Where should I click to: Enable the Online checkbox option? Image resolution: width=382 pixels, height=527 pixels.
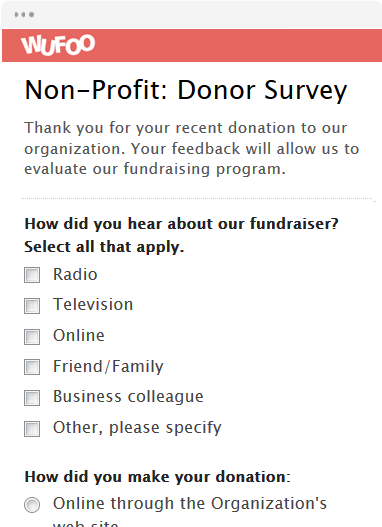point(32,336)
